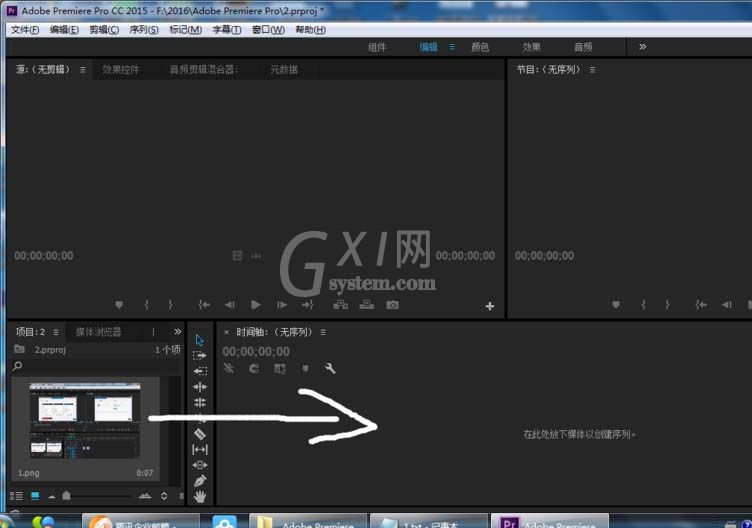Open 1.txt Notepad from the taskbar
The image size is (752, 528).
point(428,521)
